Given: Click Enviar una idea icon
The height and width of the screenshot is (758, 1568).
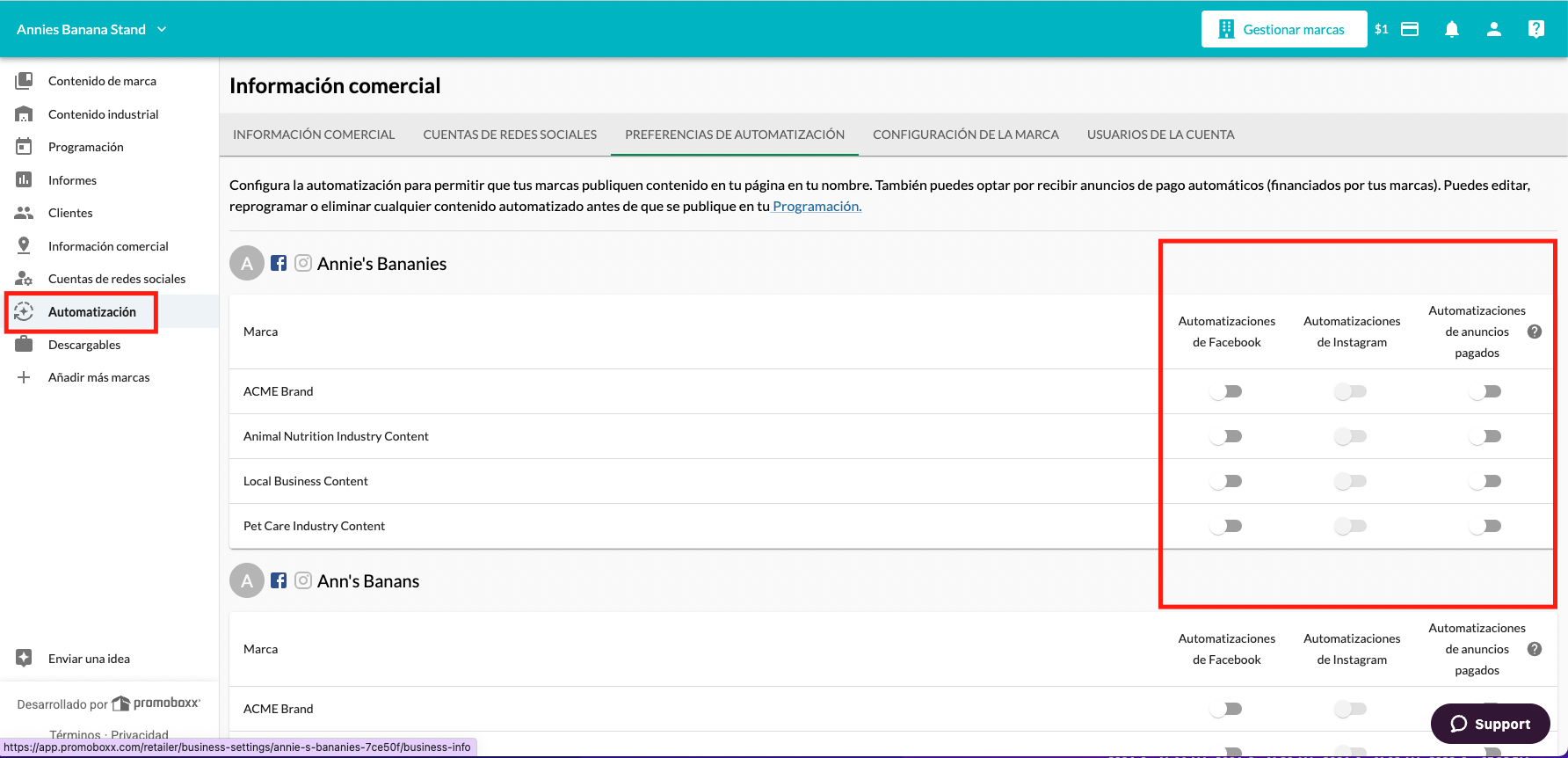Looking at the screenshot, I should coord(24,659).
